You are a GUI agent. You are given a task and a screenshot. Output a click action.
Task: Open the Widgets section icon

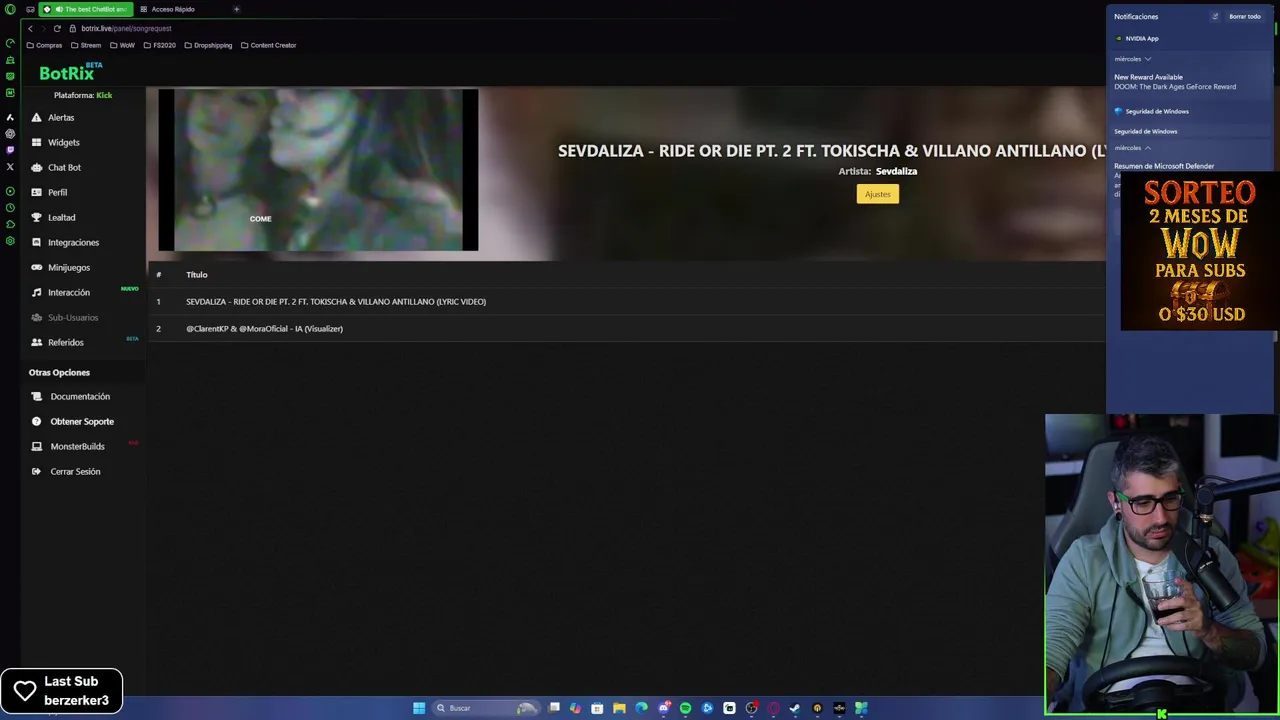(x=37, y=142)
